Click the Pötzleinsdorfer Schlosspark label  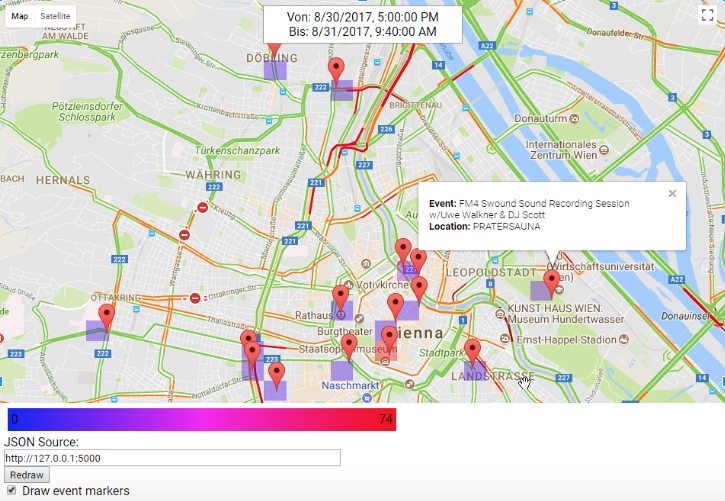point(87,112)
